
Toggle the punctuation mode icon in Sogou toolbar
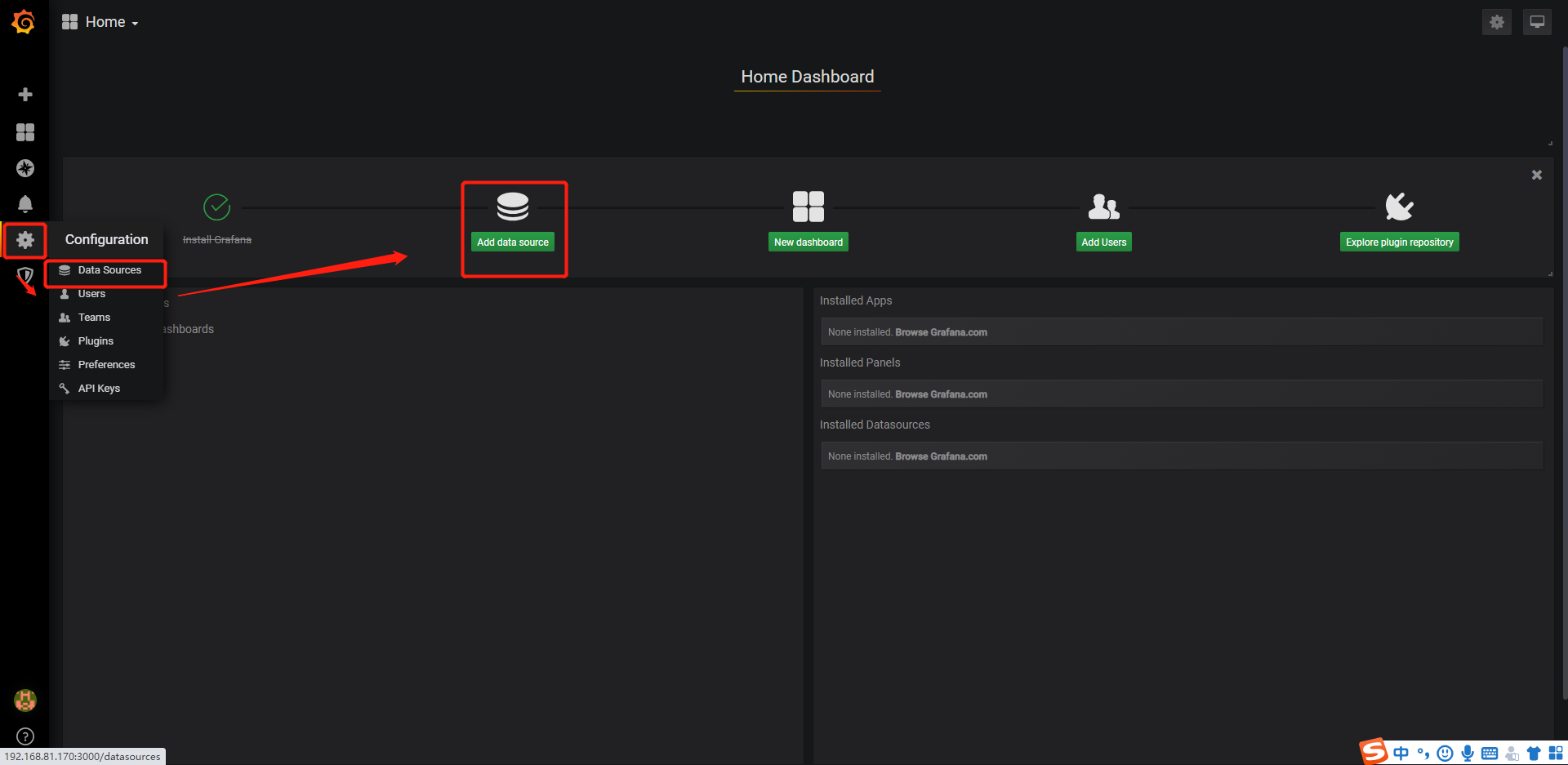coord(1423,753)
